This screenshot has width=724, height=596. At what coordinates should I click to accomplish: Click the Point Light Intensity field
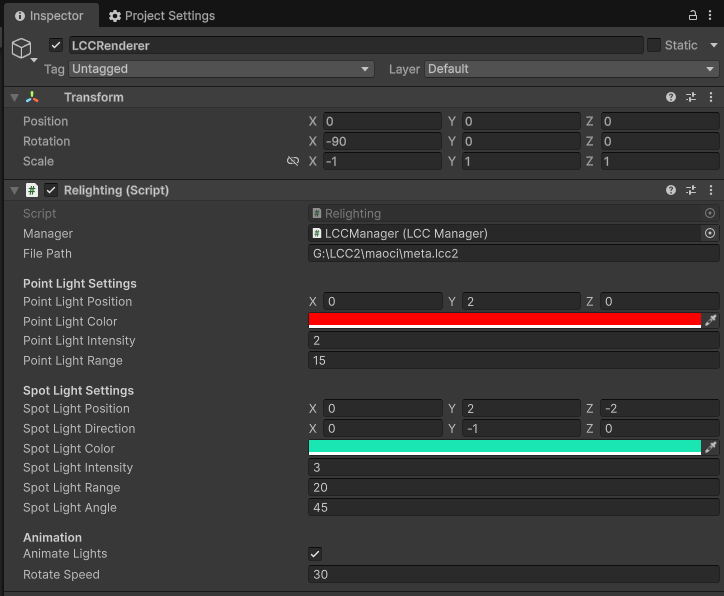(x=513, y=340)
